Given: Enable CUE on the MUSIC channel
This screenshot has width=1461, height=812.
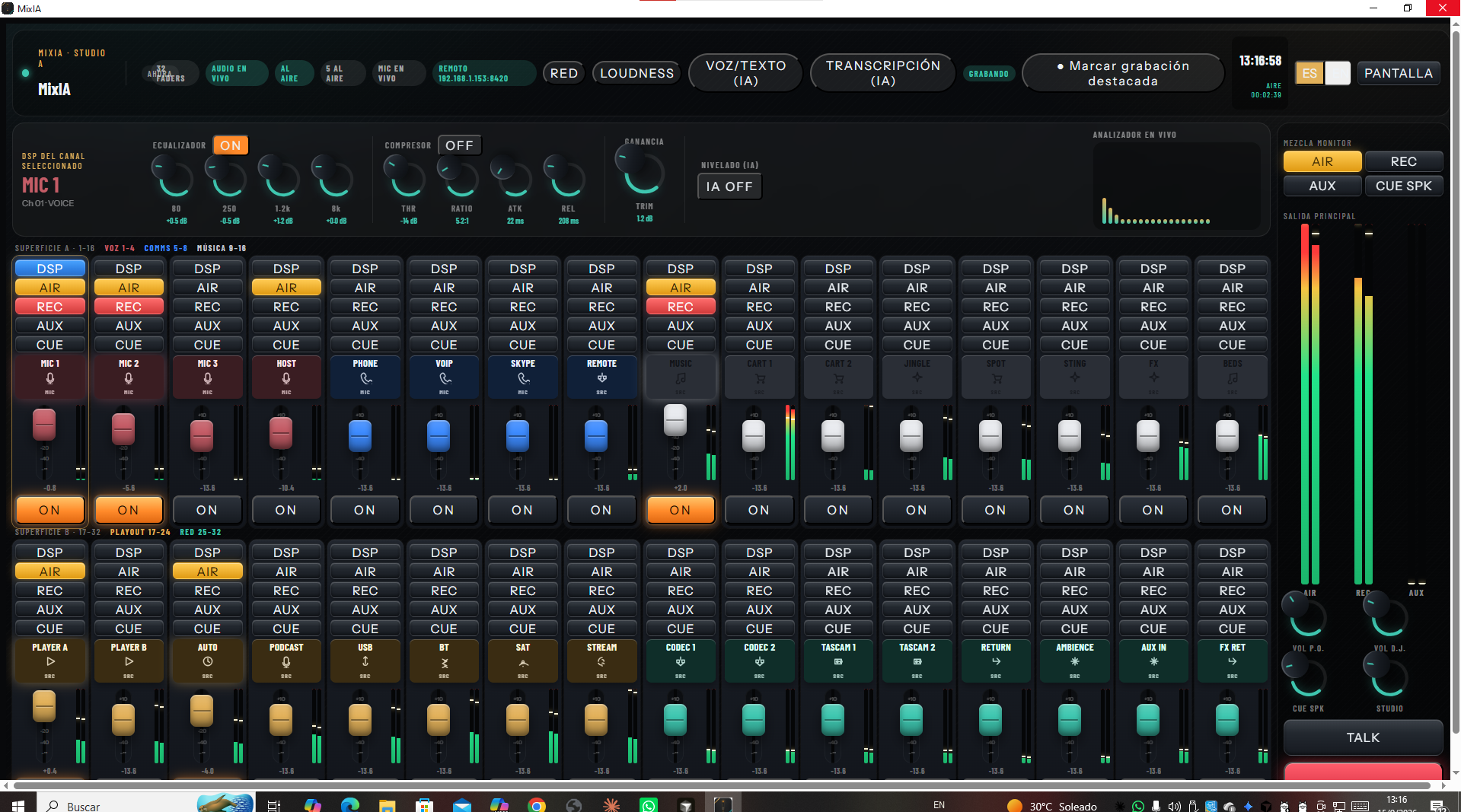Looking at the screenshot, I should pos(681,345).
